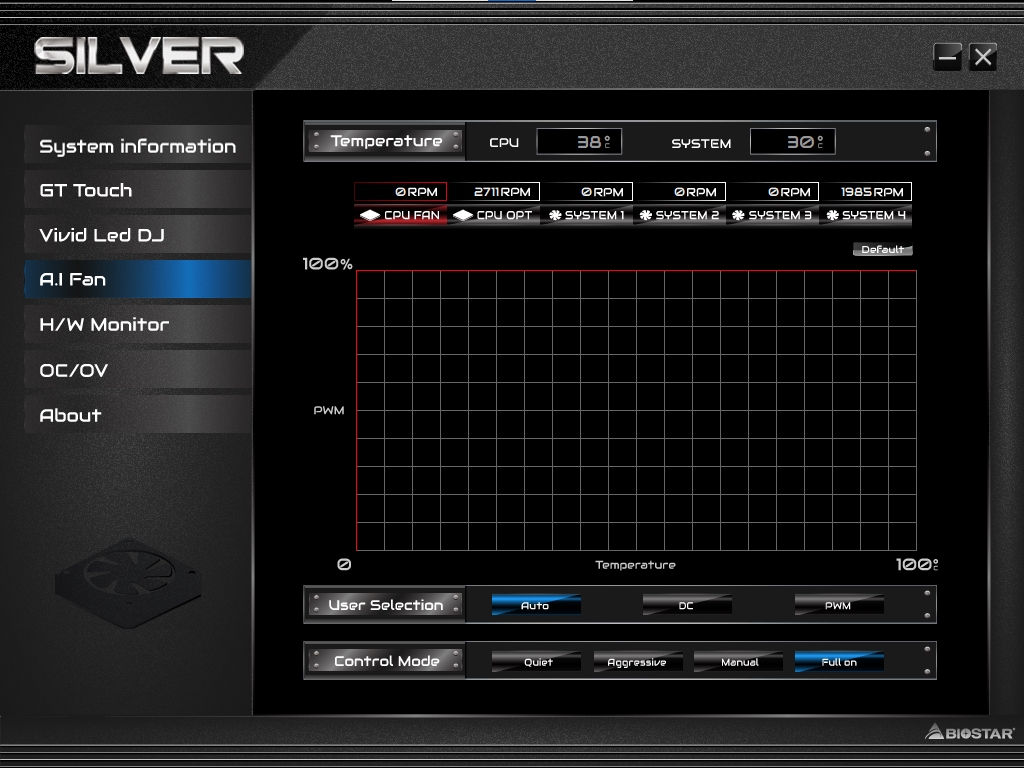Click the User Selection panel label
Image resolution: width=1024 pixels, height=768 pixels.
tap(385, 605)
